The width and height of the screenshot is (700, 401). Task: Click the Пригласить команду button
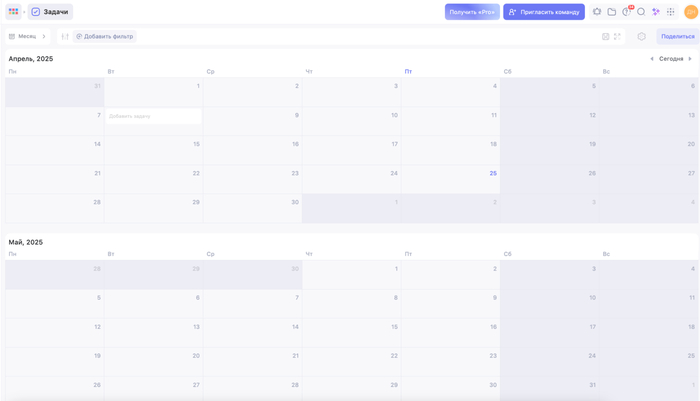click(544, 12)
